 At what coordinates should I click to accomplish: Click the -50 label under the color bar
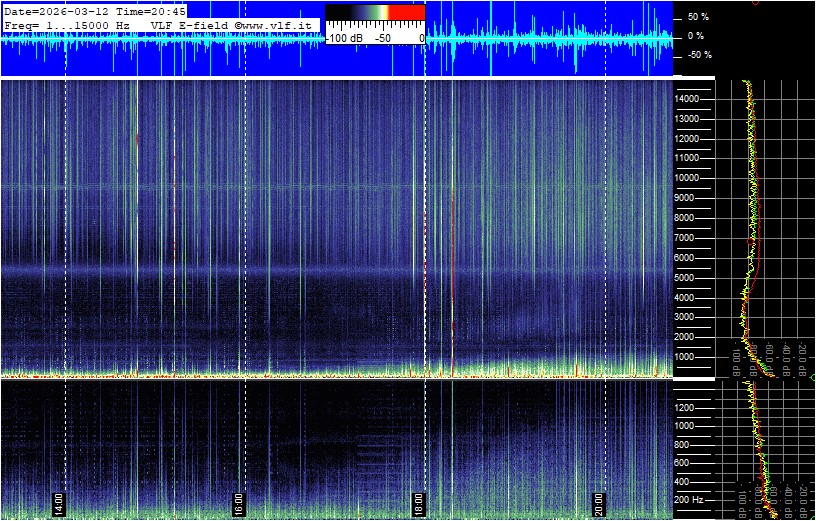pos(382,37)
